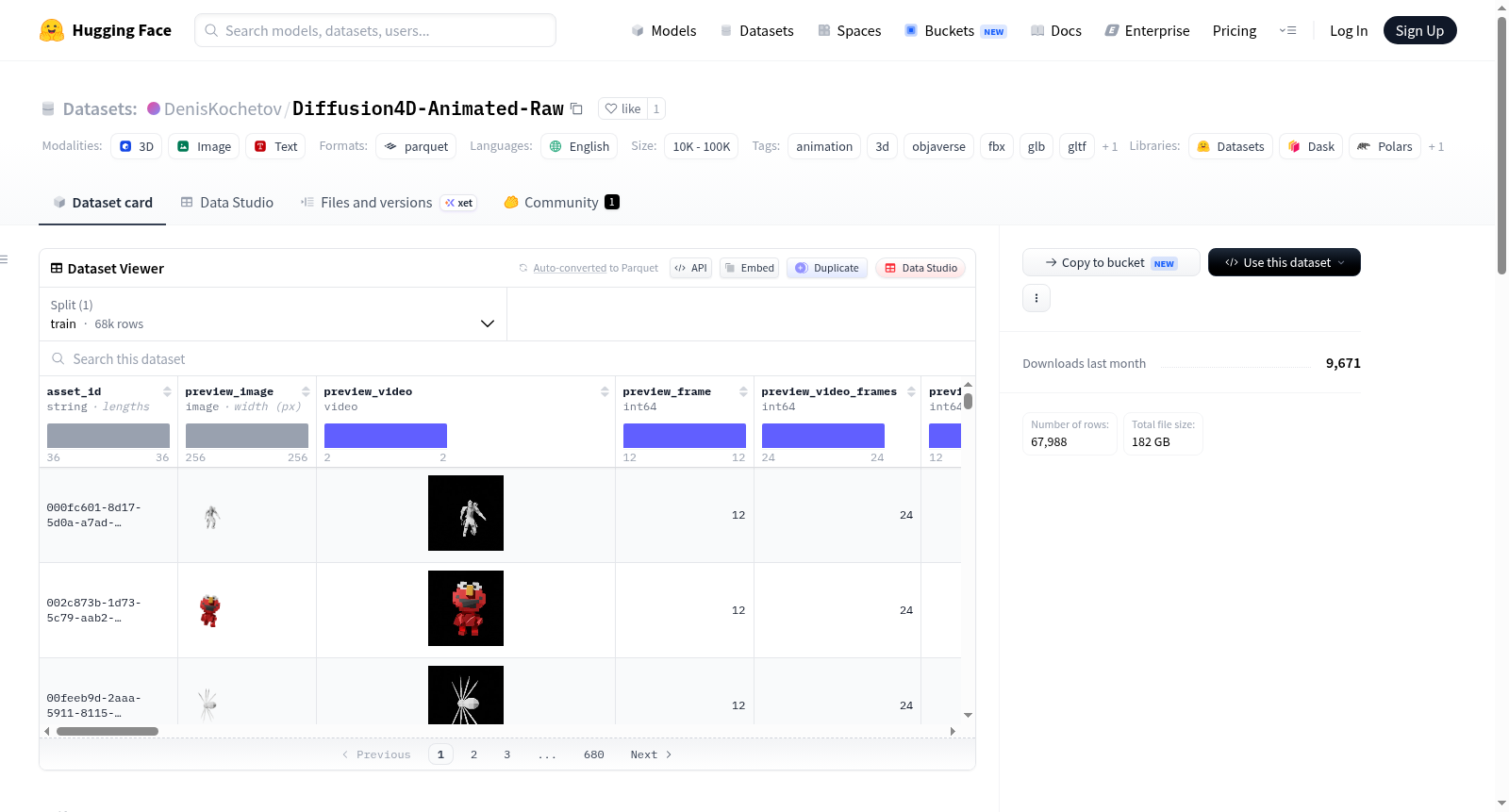
Task: Sort by the preview_video column icon
Action: pyautogui.click(x=605, y=391)
